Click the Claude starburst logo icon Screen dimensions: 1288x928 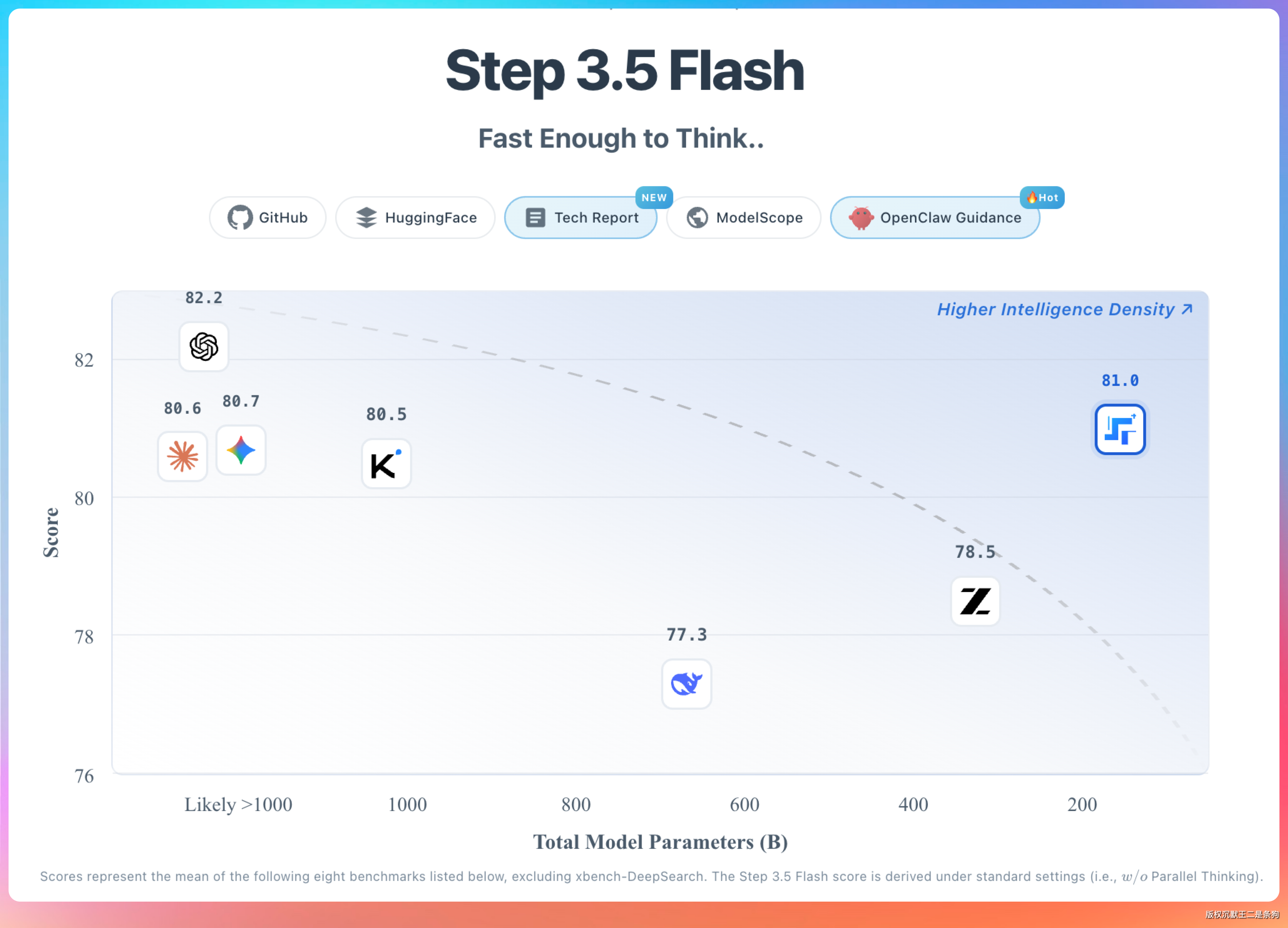[x=182, y=456]
